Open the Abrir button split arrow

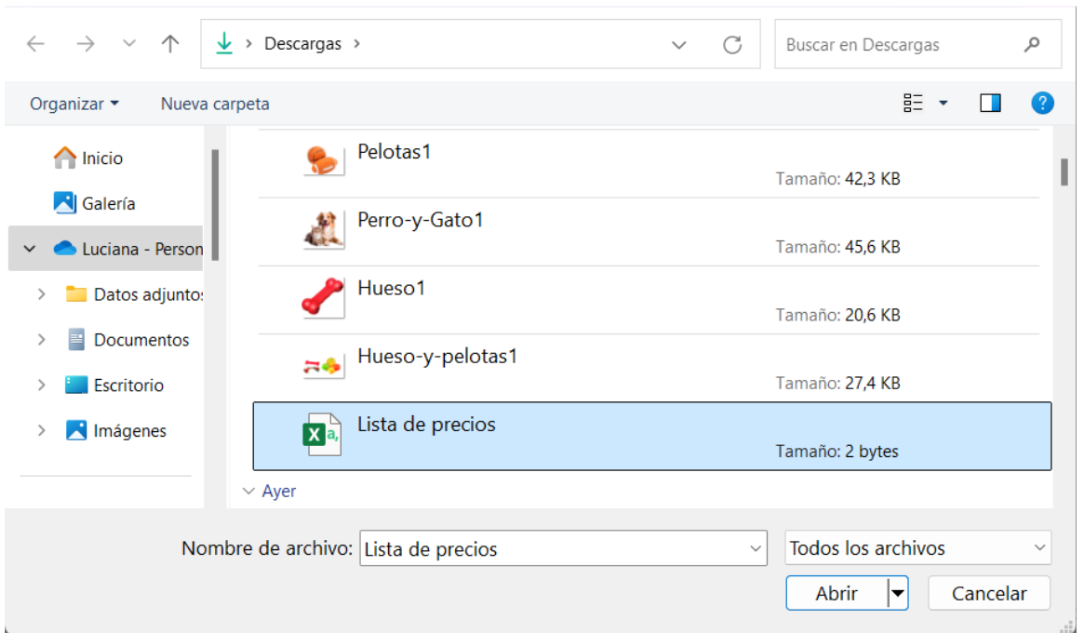tap(898, 593)
